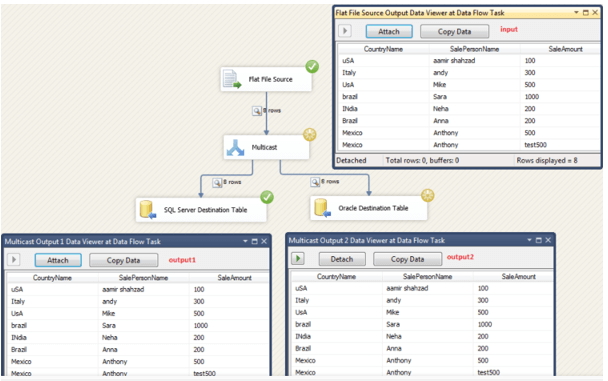Select 'brazil' cell in output1 viewer

(x=52, y=325)
